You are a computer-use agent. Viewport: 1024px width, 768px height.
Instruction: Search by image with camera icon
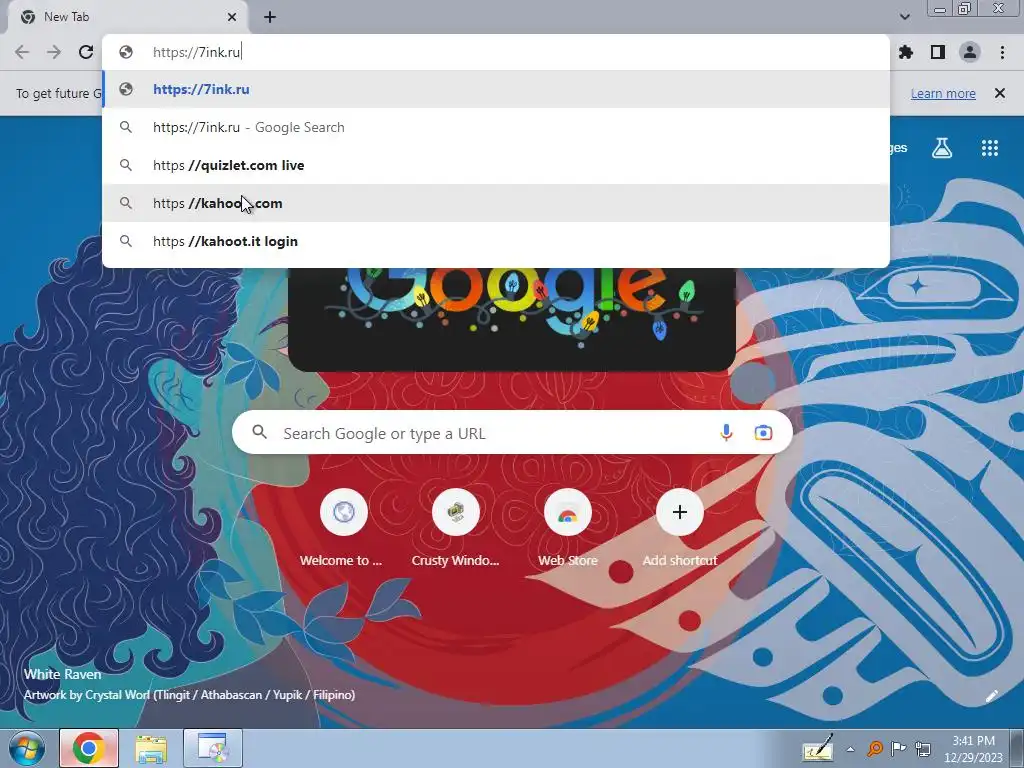coord(763,432)
